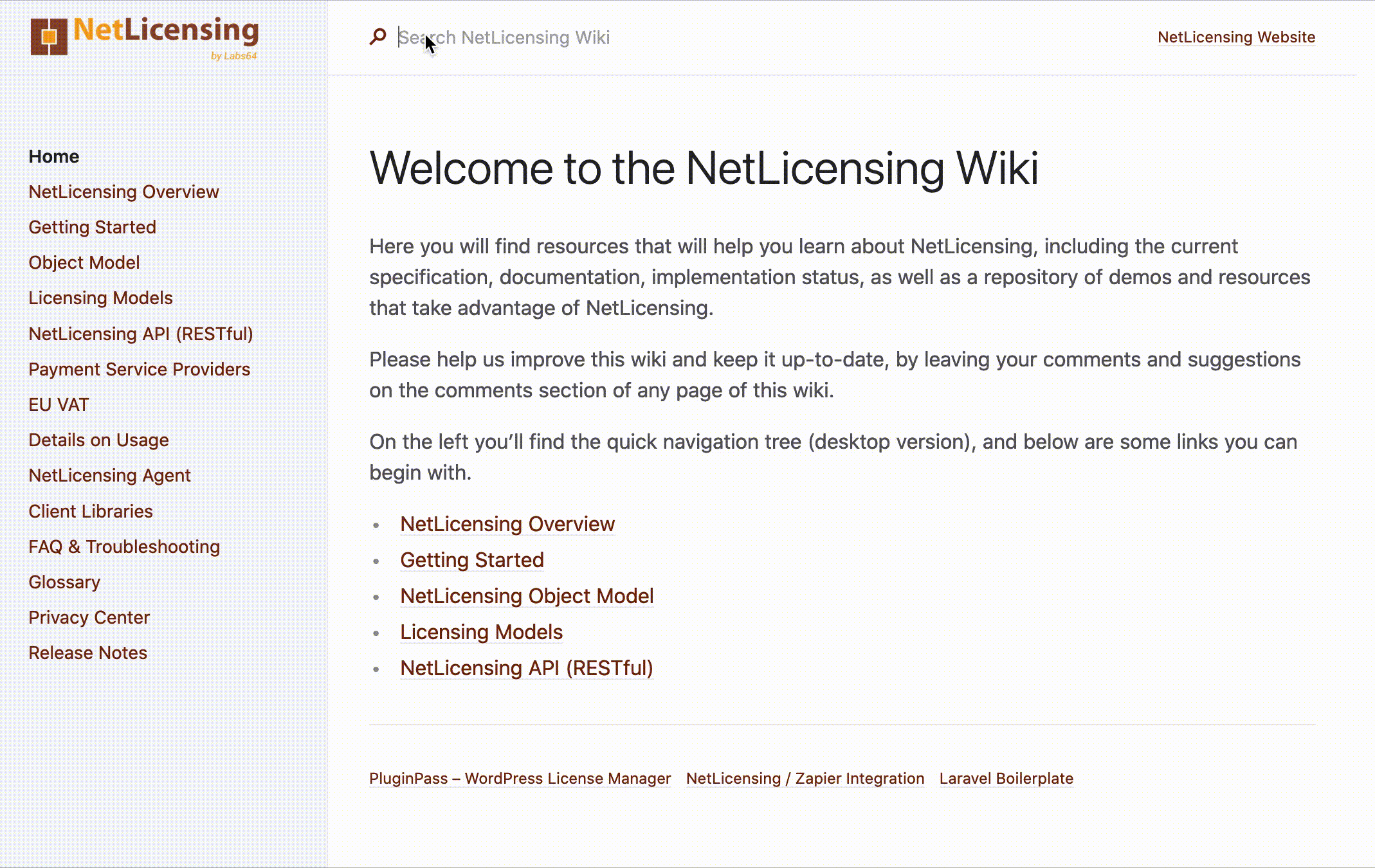The width and height of the screenshot is (1375, 868).
Task: View the Release Notes page
Action: 88,653
